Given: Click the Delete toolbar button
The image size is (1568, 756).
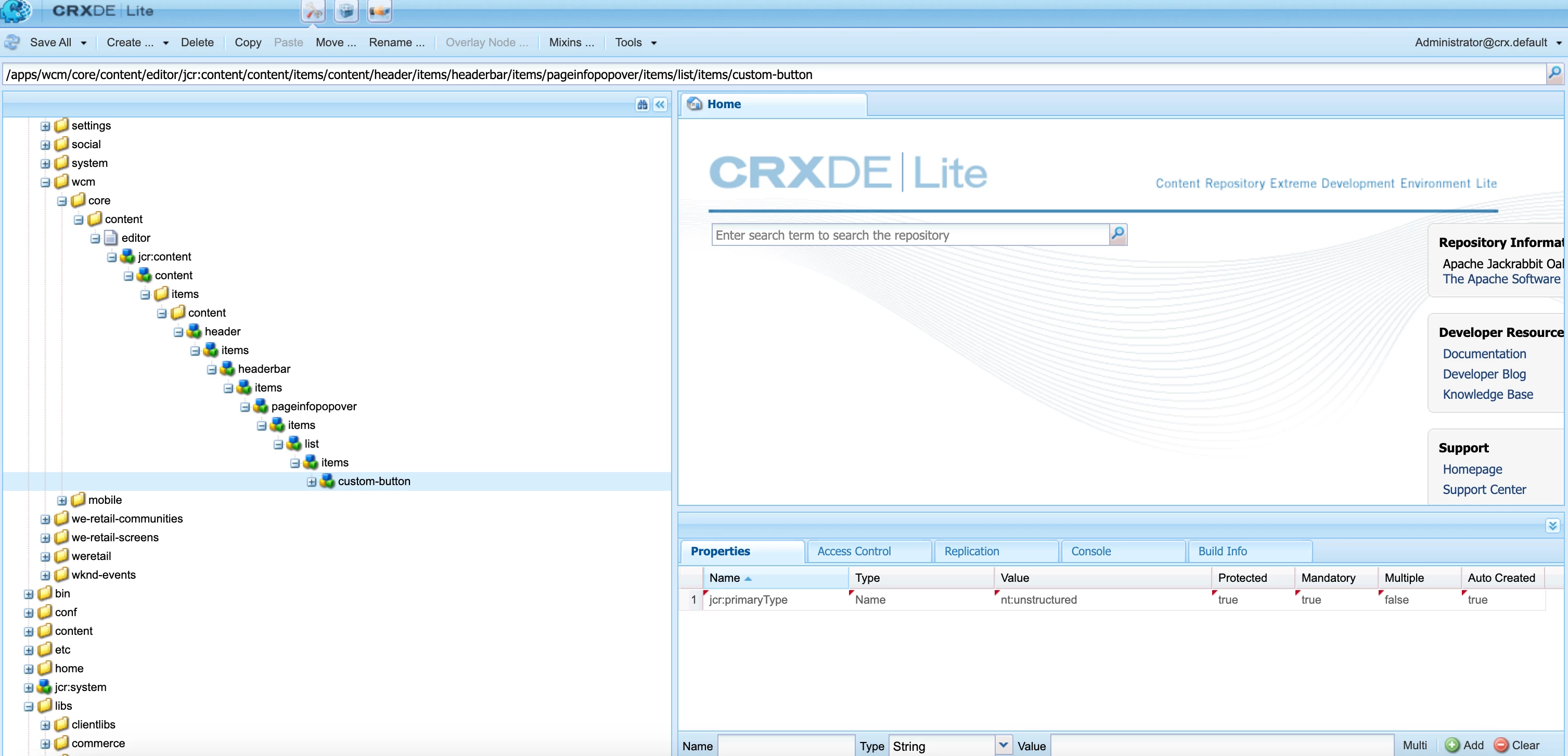Looking at the screenshot, I should [197, 43].
